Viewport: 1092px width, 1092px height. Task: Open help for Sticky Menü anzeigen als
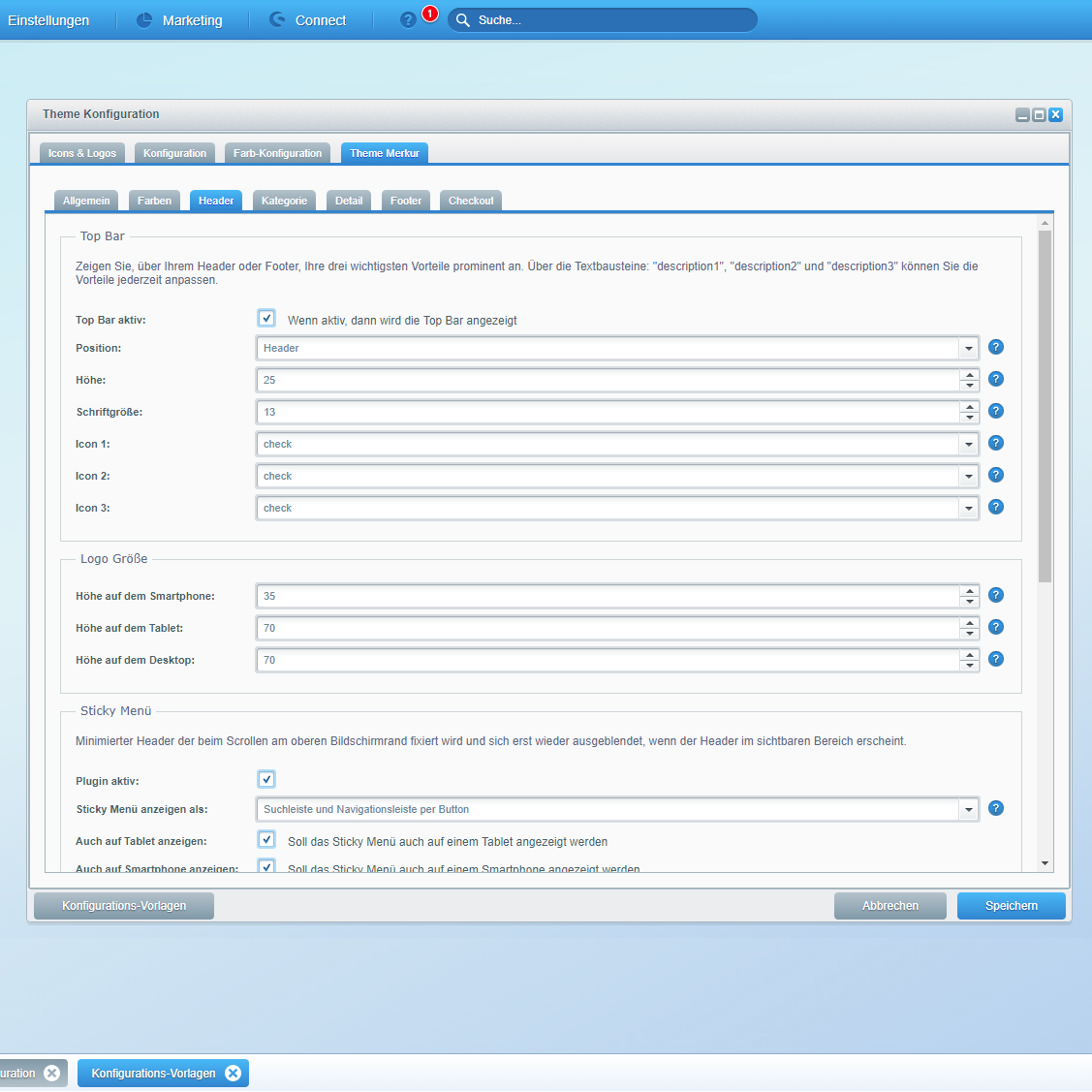995,808
